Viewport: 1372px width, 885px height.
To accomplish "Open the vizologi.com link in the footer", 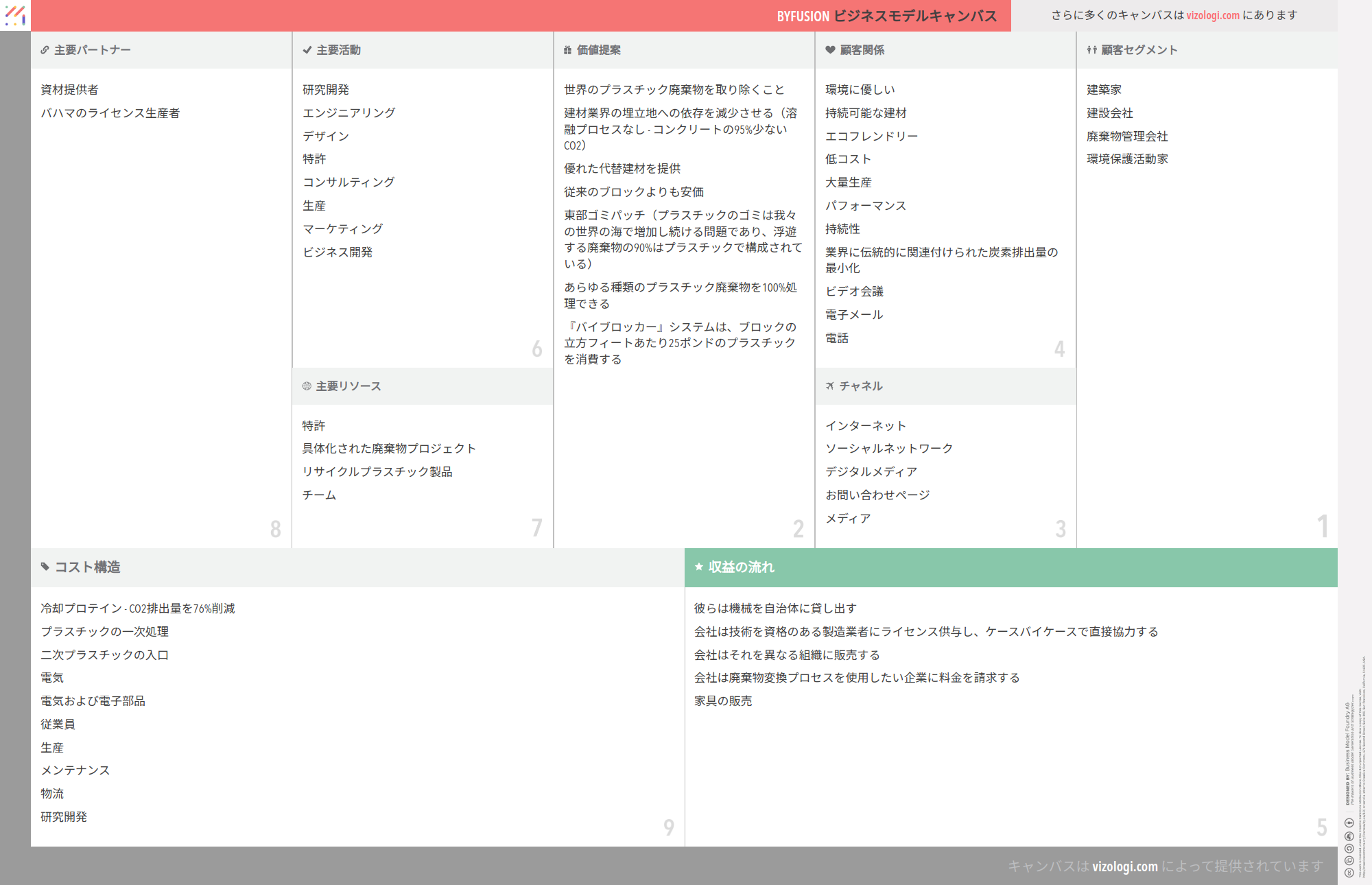I will [1124, 866].
